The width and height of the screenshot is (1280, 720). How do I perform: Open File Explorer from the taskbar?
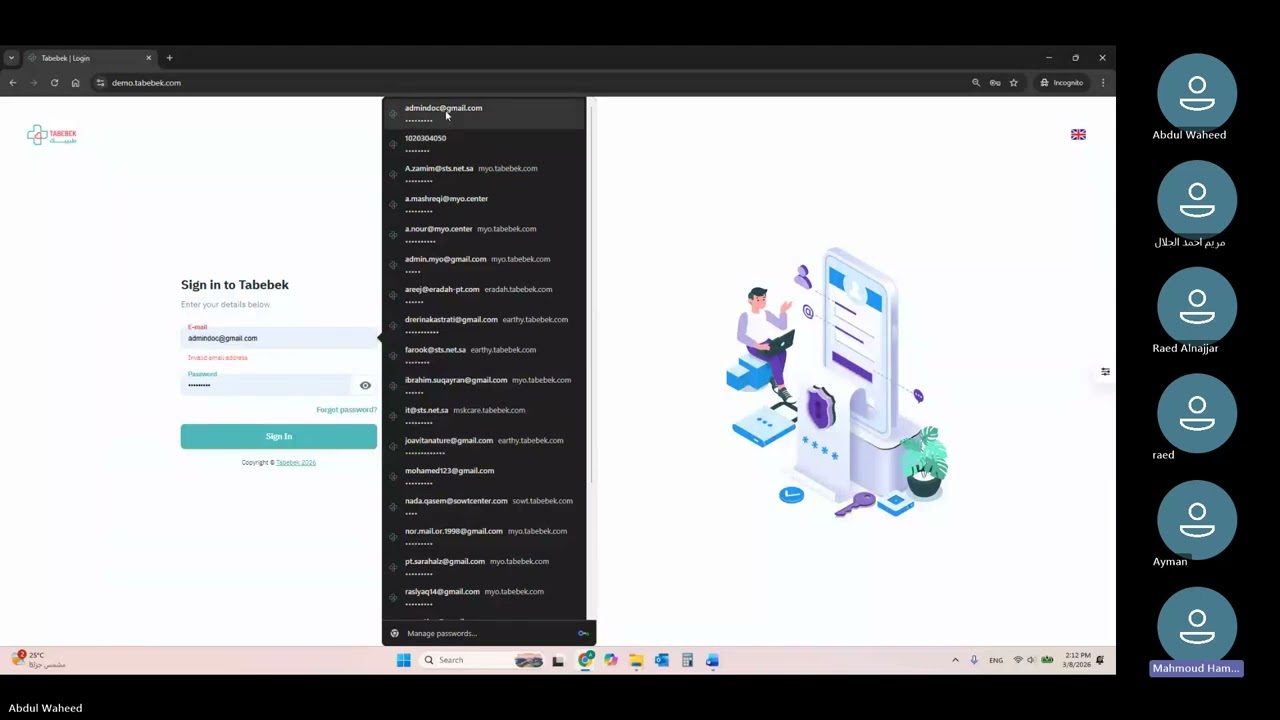click(636, 660)
